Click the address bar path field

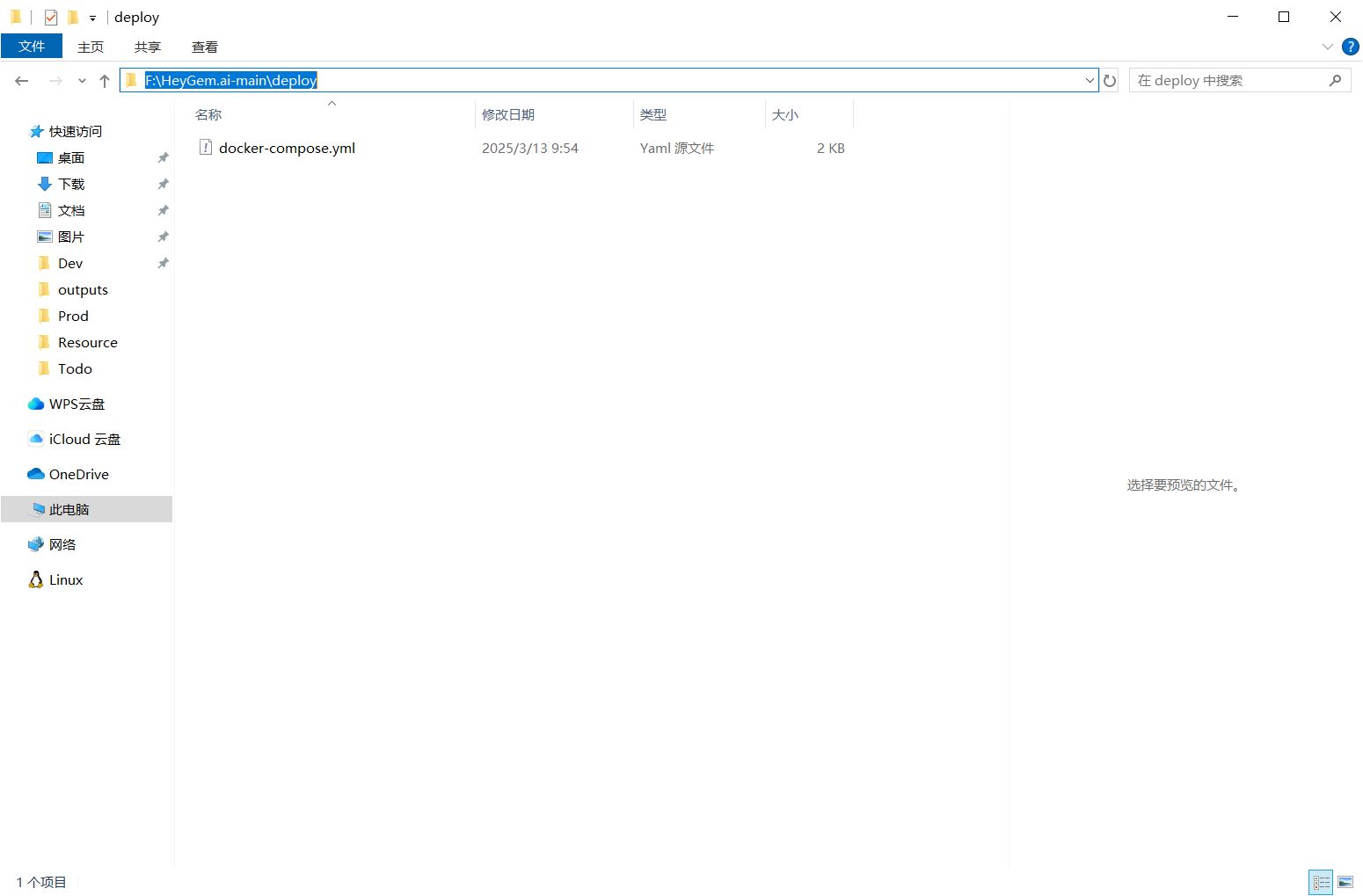[609, 80]
